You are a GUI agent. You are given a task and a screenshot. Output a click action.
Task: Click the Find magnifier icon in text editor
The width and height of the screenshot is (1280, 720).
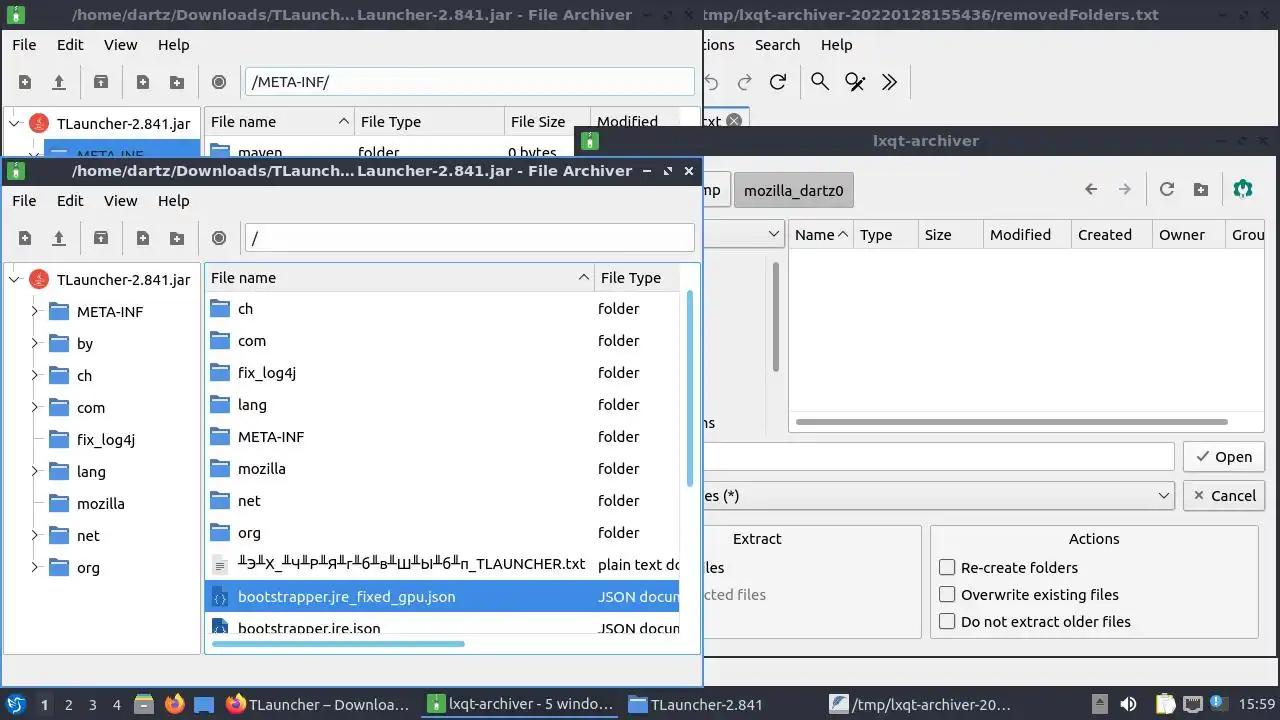pos(820,82)
